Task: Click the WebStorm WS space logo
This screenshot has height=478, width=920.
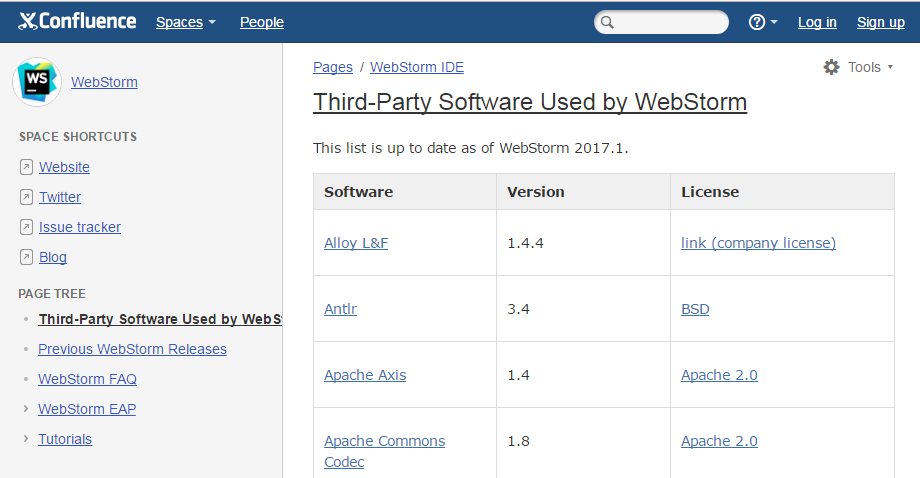Action: pyautogui.click(x=37, y=82)
